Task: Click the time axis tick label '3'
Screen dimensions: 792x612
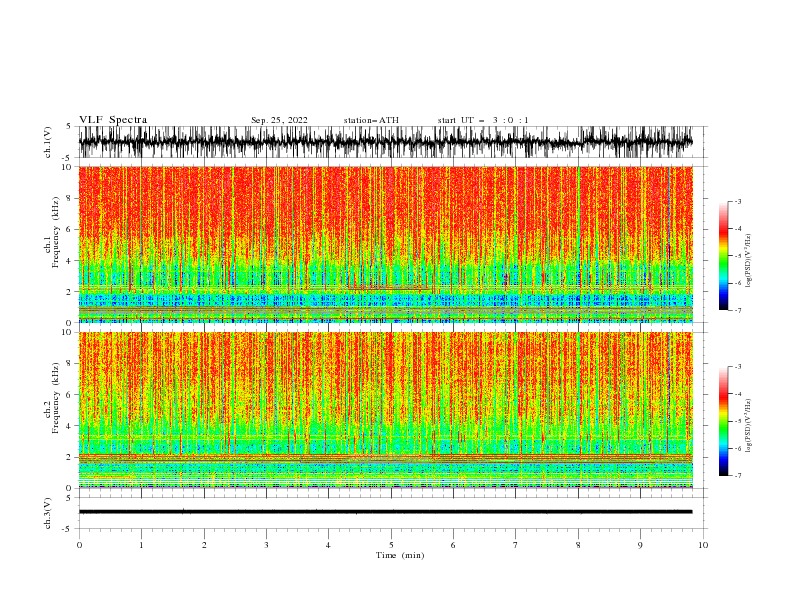Action: (x=266, y=545)
